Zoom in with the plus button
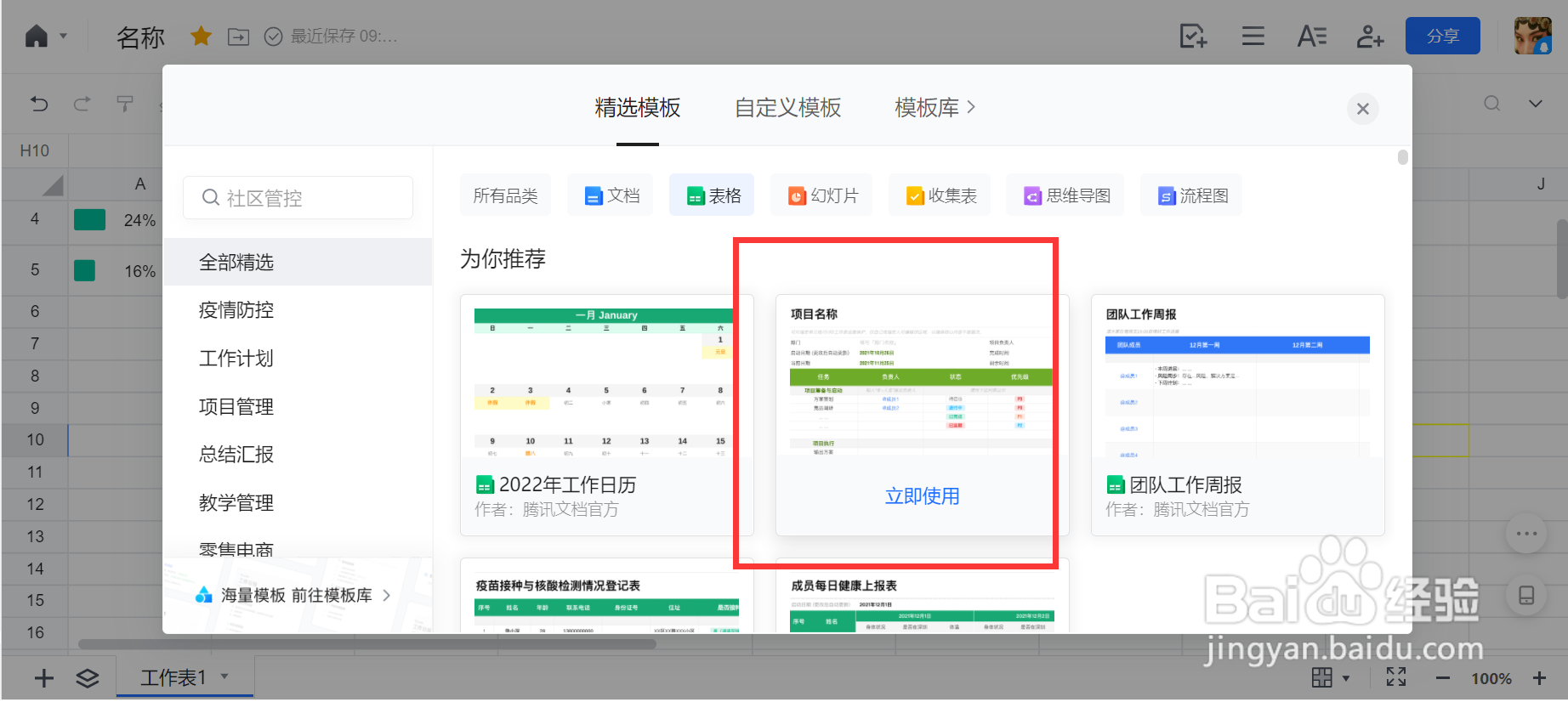 1539,678
